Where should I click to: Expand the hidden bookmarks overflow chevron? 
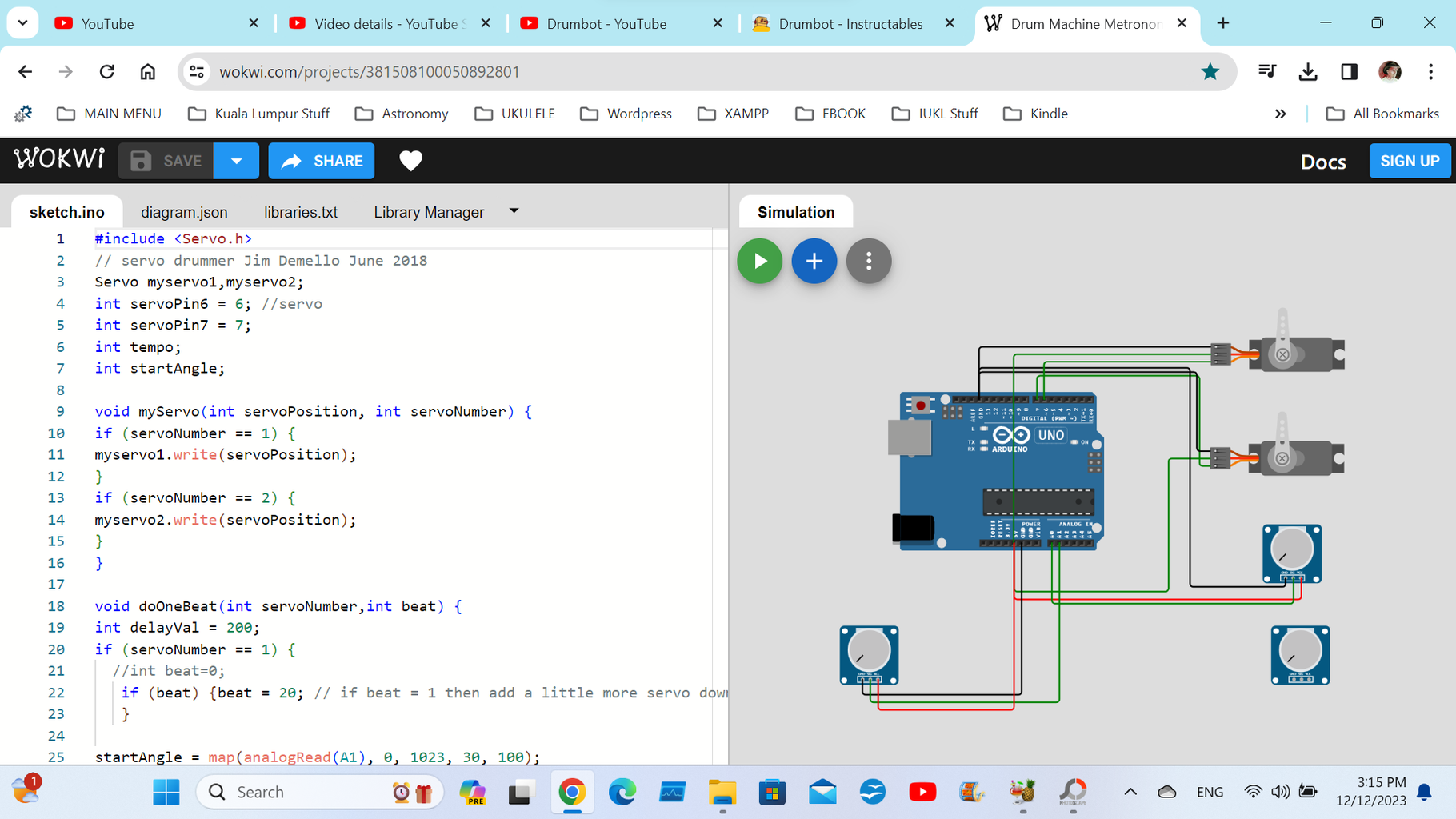click(x=1281, y=114)
